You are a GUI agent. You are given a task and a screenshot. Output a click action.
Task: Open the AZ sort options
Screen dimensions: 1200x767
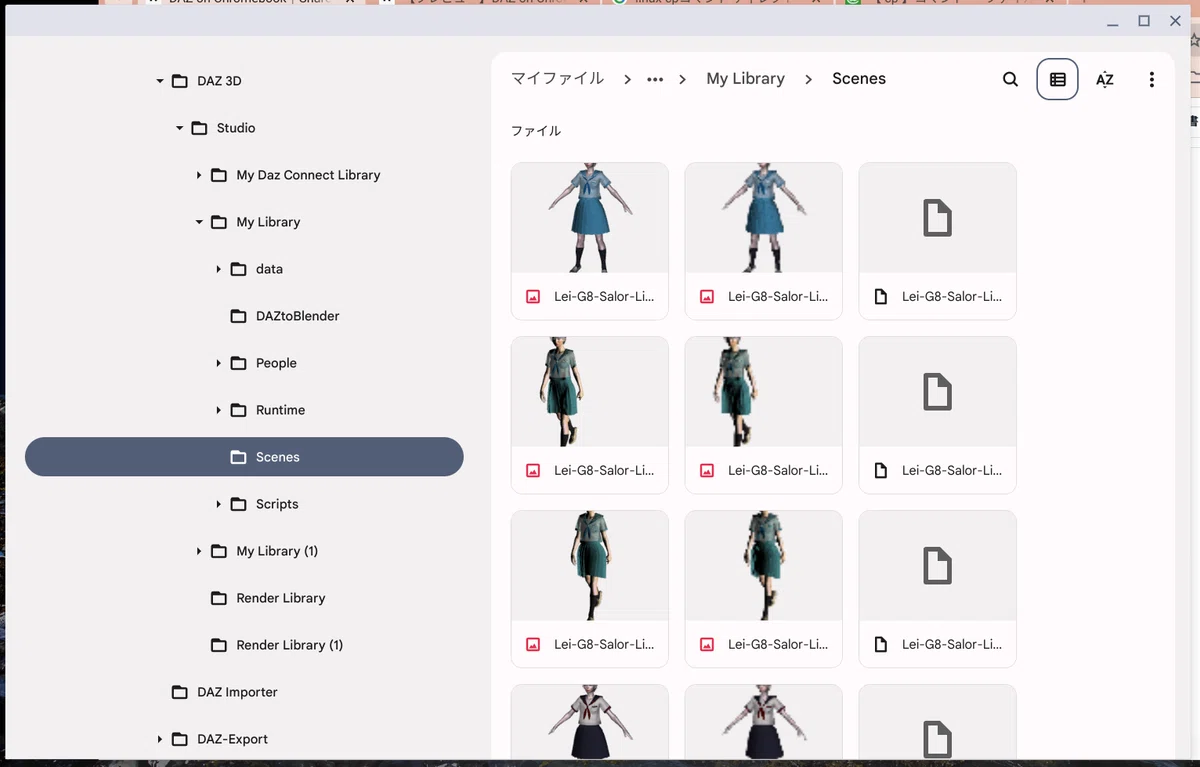click(1104, 79)
